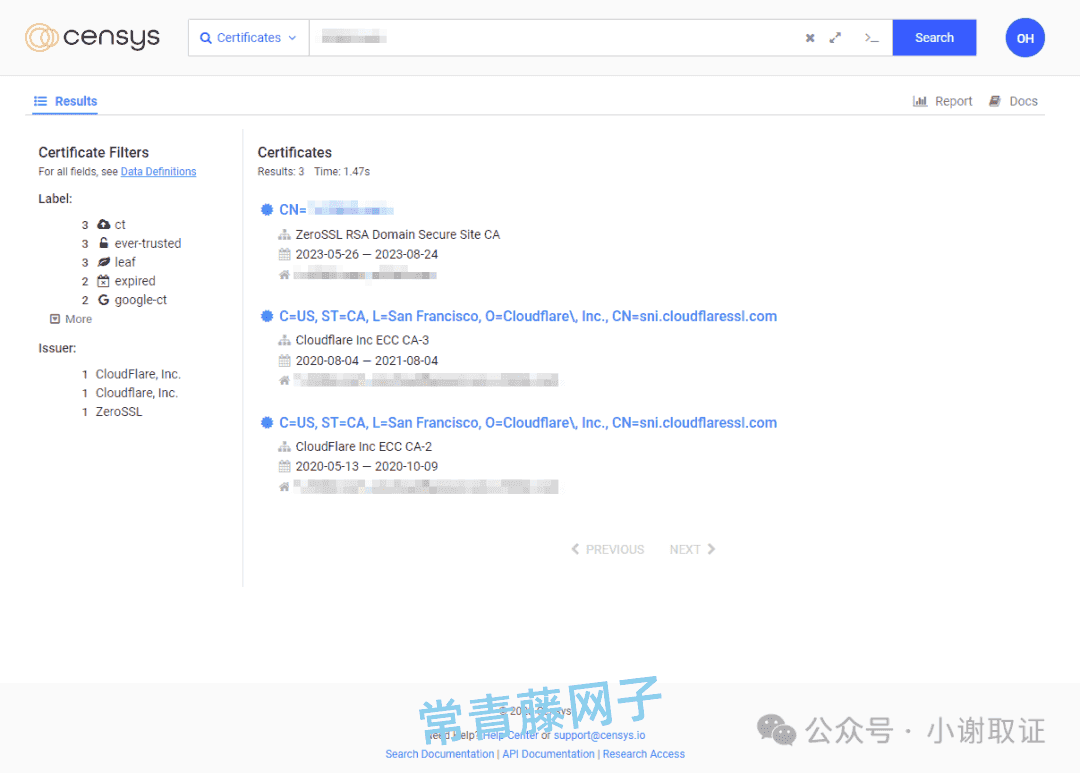Click the calendar icon beside 2023-05-26 — 2023-08-24
1080x773 pixels.
click(284, 254)
